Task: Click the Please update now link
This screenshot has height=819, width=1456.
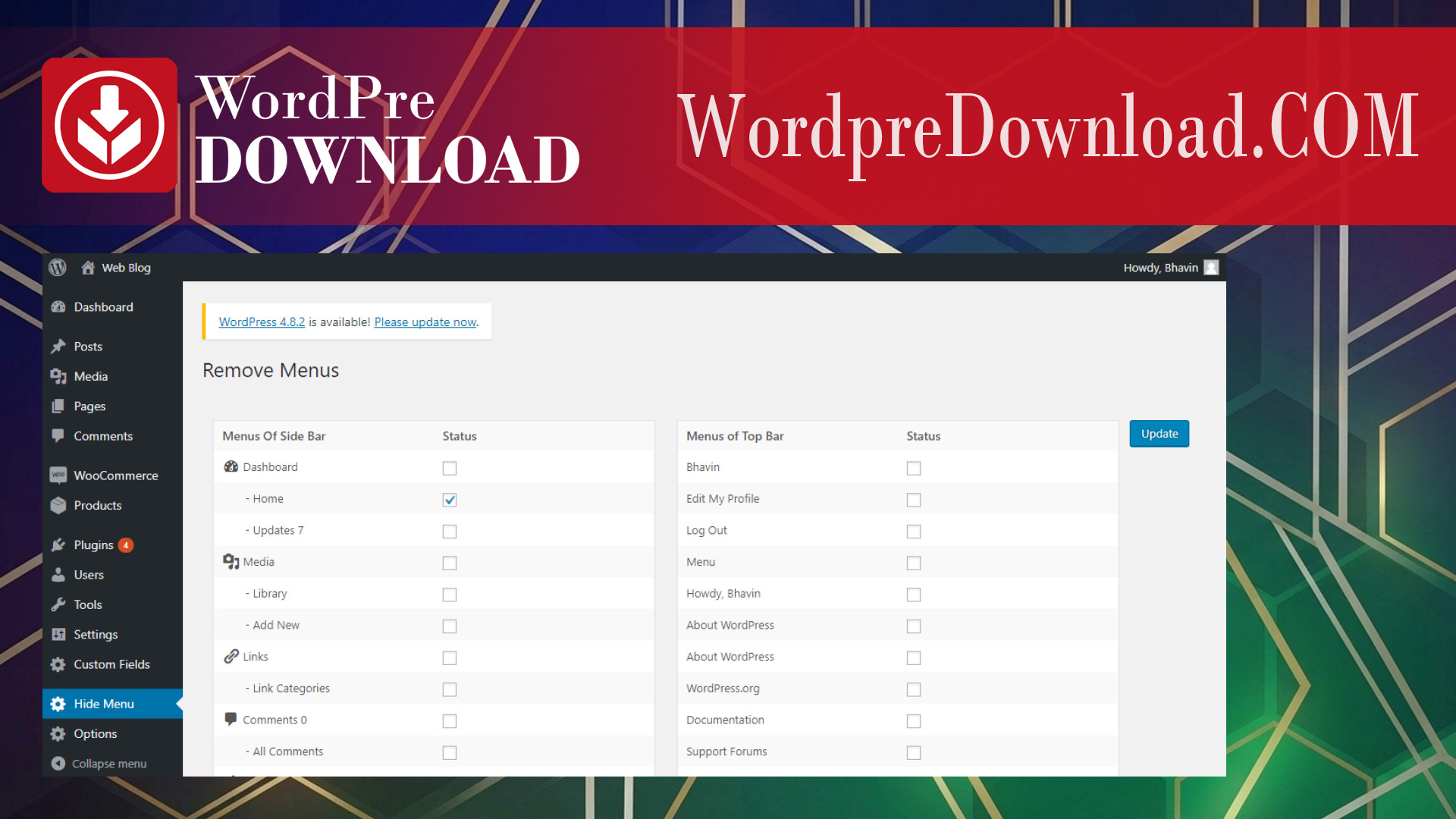Action: point(425,322)
